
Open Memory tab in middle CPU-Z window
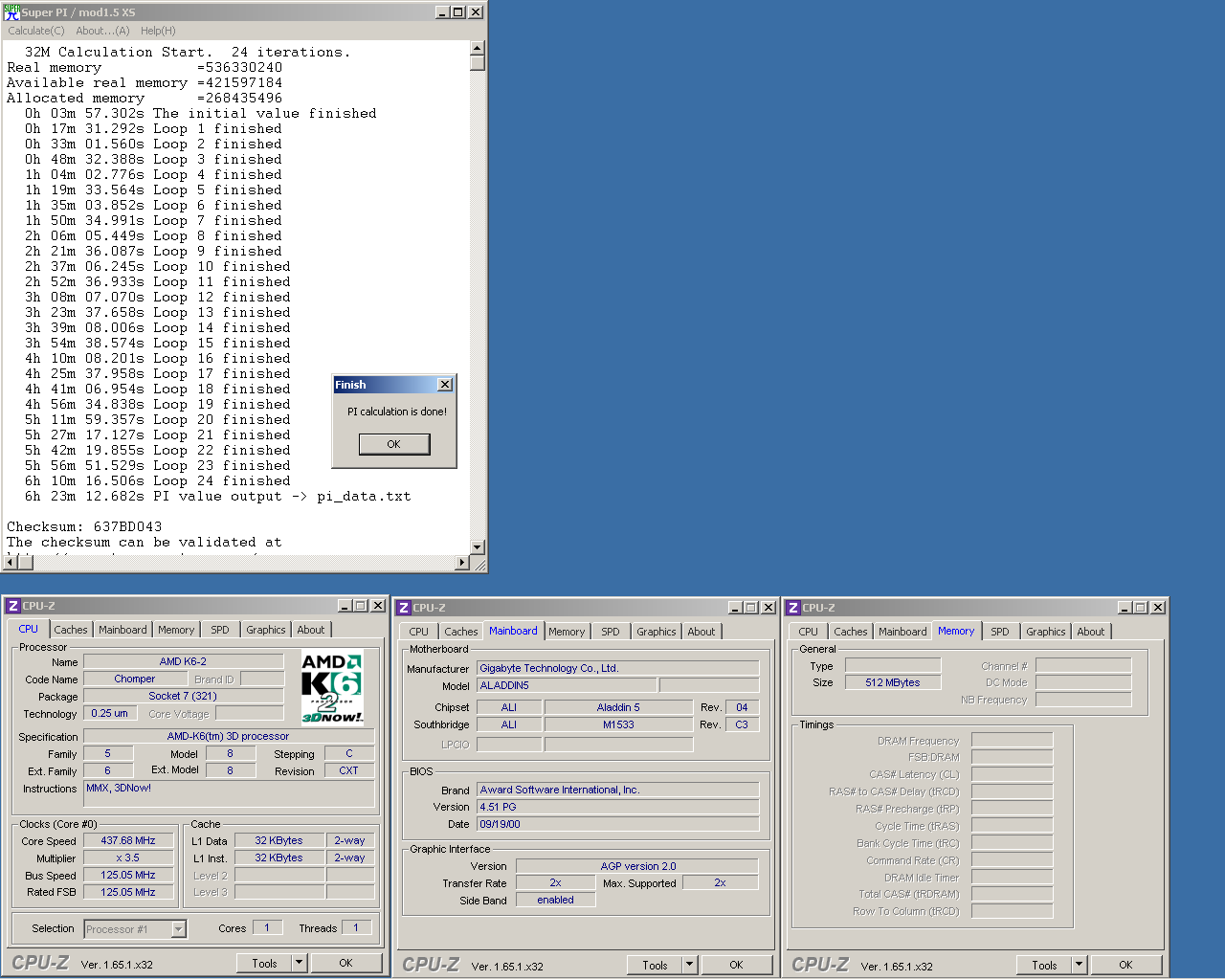[567, 632]
